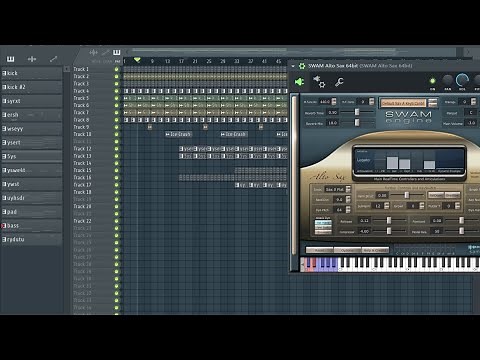This screenshot has height=360, width=480.
Task: Select the Sys pattern
Action: click(x=32, y=156)
